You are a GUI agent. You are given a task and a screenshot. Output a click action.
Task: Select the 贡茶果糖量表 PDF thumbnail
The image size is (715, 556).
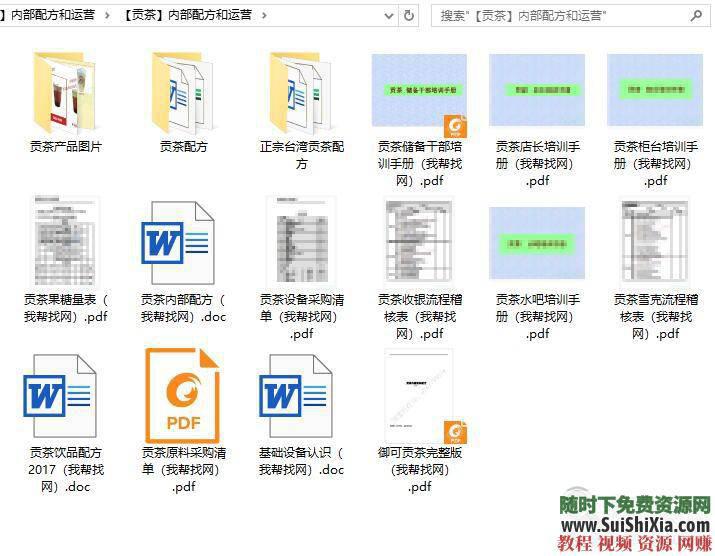coord(66,242)
